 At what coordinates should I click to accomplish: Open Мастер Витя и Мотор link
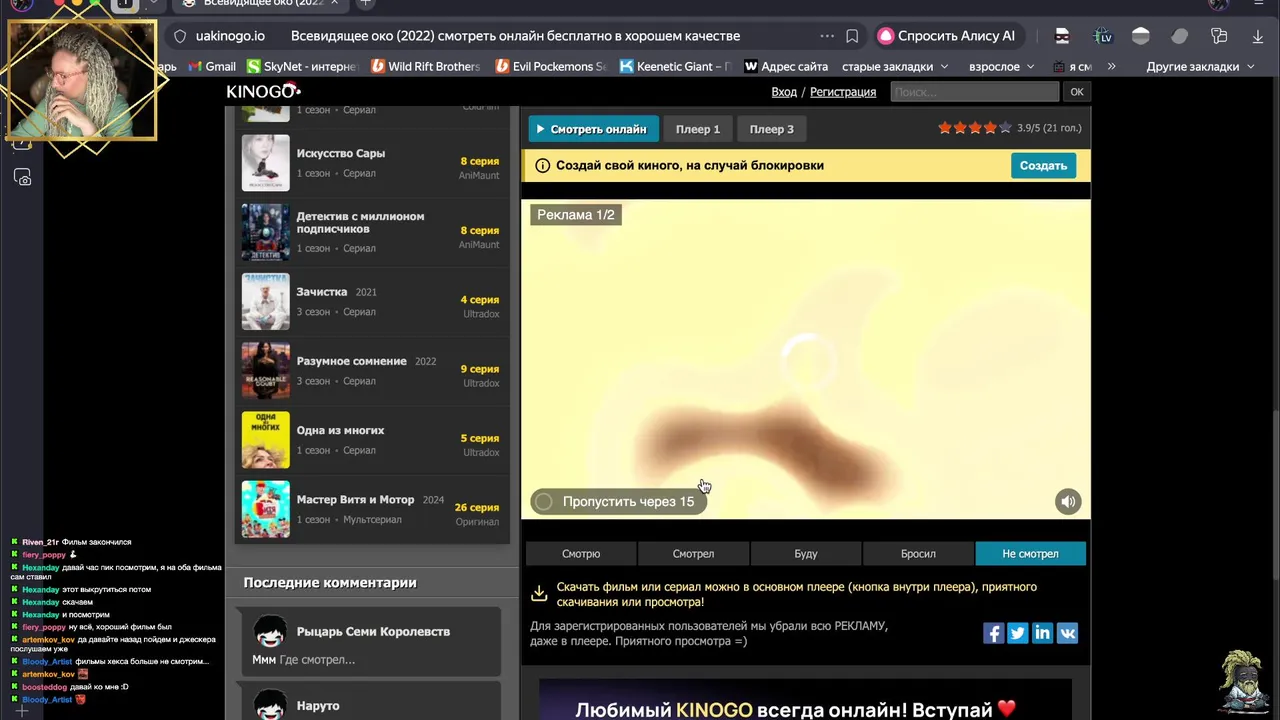pos(355,500)
